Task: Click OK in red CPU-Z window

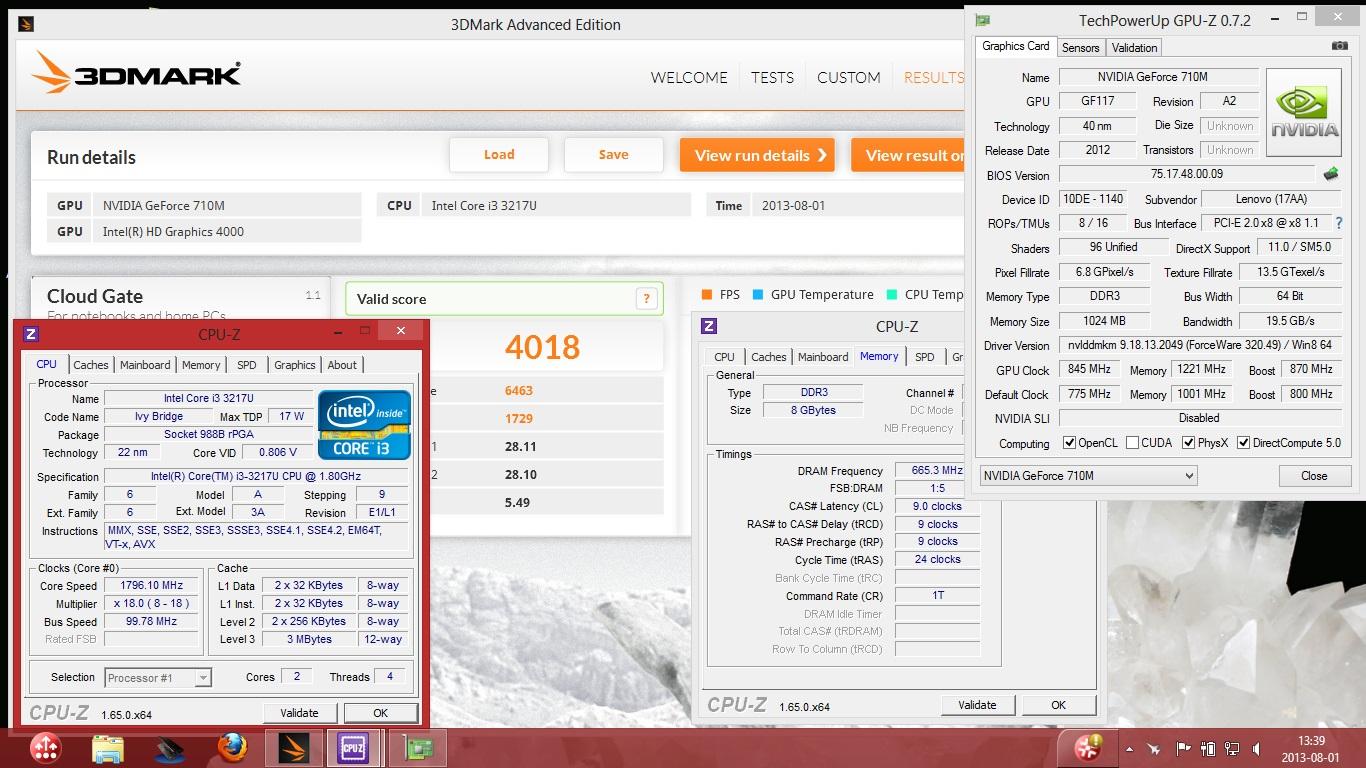Action: click(x=380, y=713)
